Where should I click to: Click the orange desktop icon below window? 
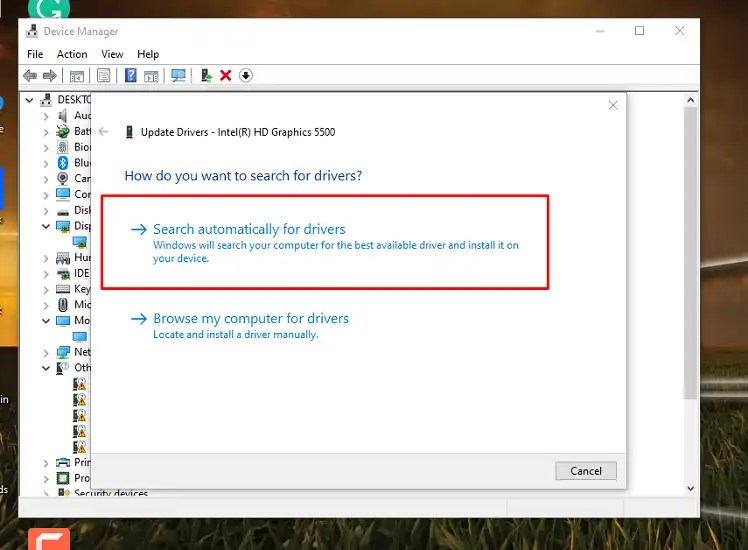click(49, 539)
